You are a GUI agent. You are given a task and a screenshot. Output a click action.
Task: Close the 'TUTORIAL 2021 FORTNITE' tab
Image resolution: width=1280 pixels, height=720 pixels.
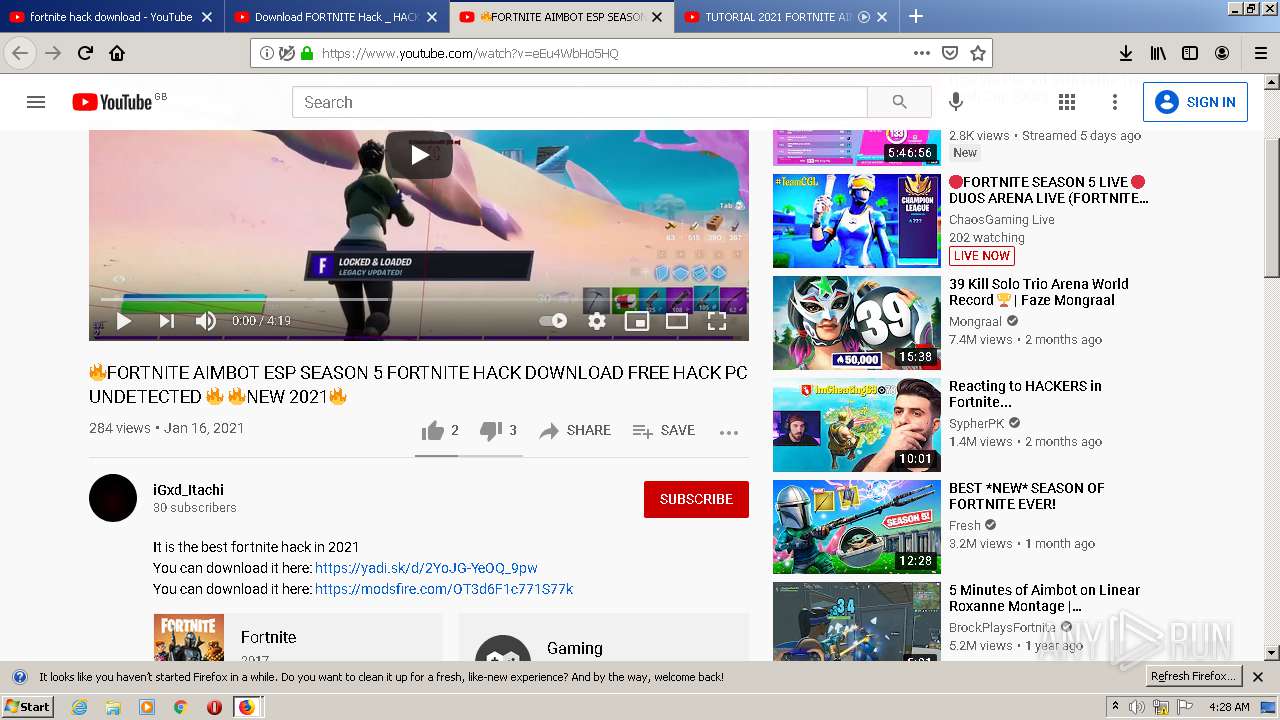click(883, 17)
